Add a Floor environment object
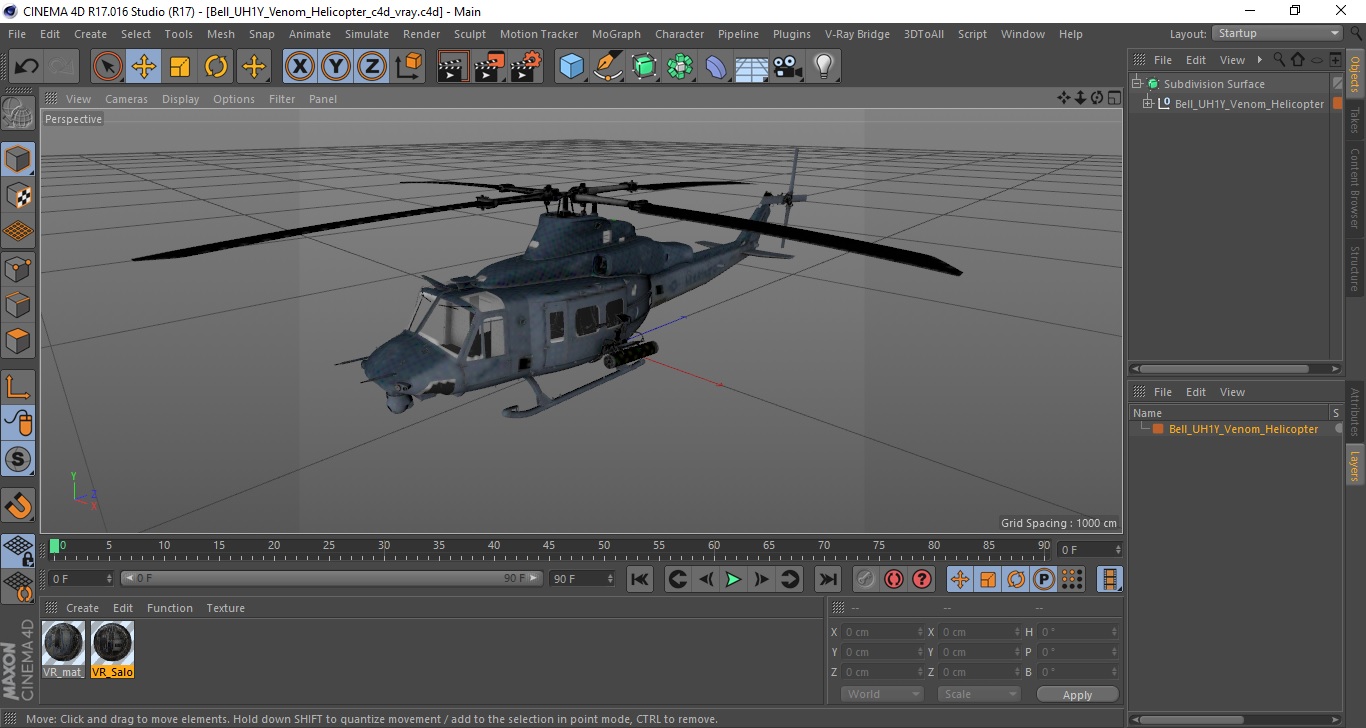 click(751, 67)
